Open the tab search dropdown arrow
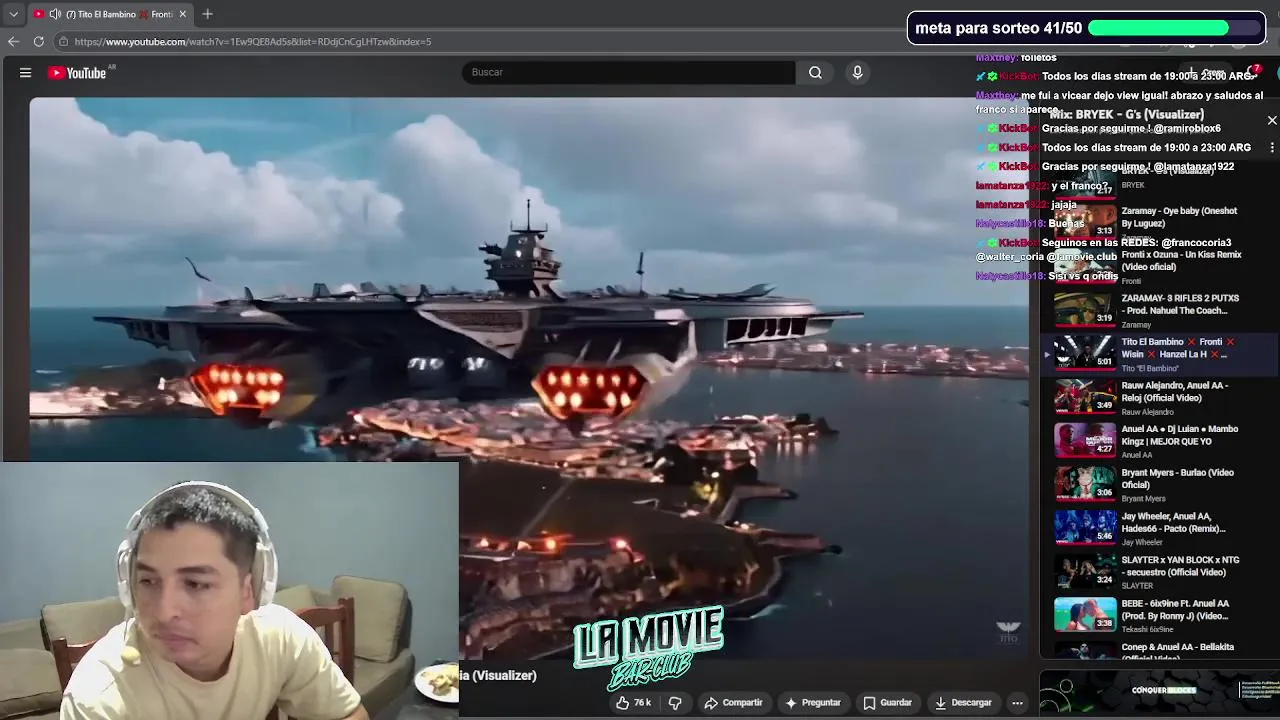This screenshot has width=1280, height=720. pos(13,14)
